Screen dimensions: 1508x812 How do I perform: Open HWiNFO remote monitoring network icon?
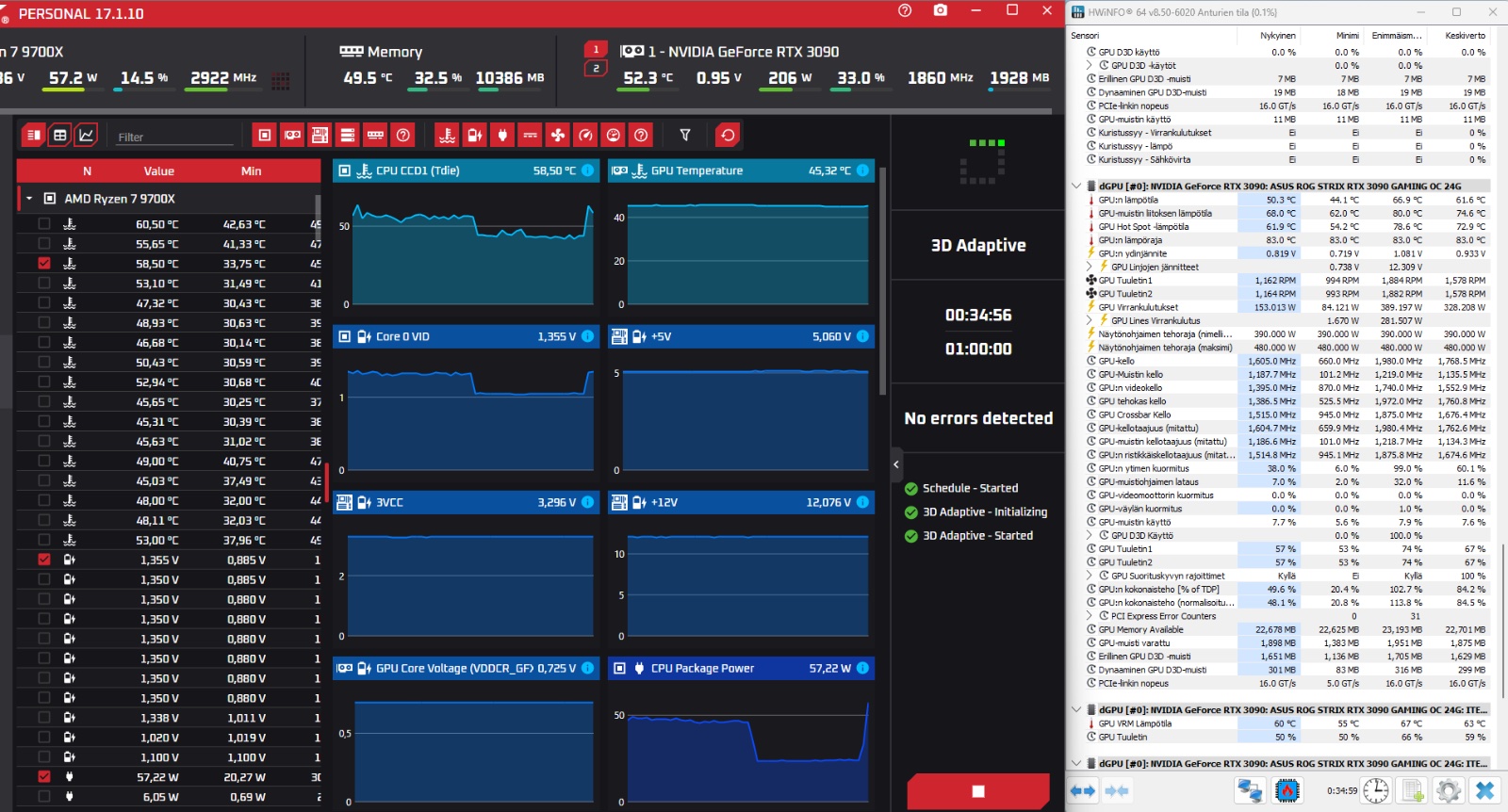(1250, 791)
